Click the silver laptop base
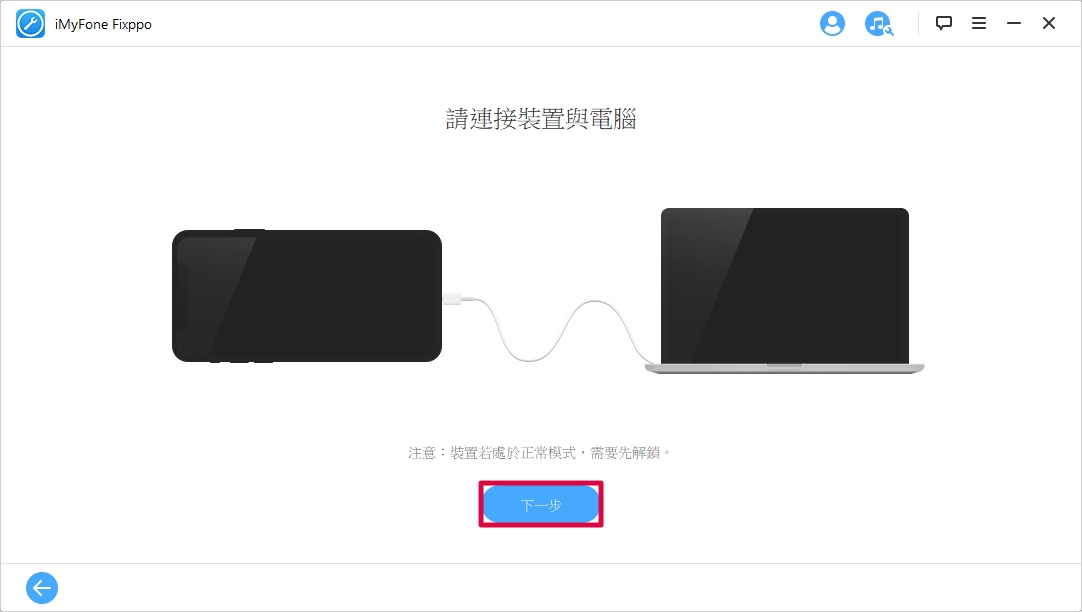1082x612 pixels. coord(785,368)
